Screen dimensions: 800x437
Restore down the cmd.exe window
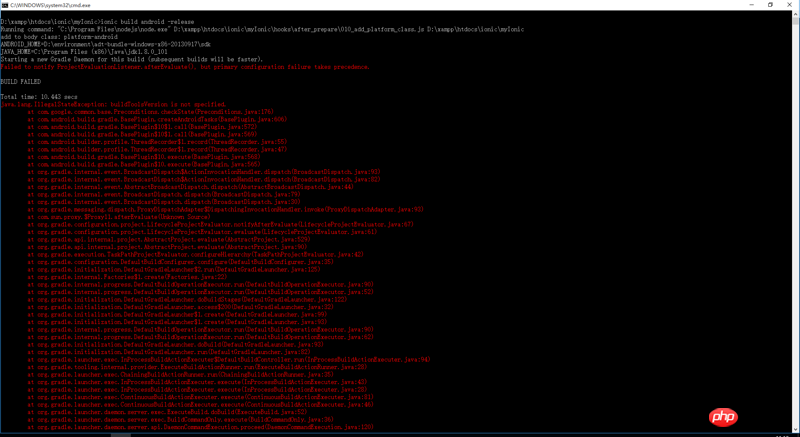tap(770, 4)
